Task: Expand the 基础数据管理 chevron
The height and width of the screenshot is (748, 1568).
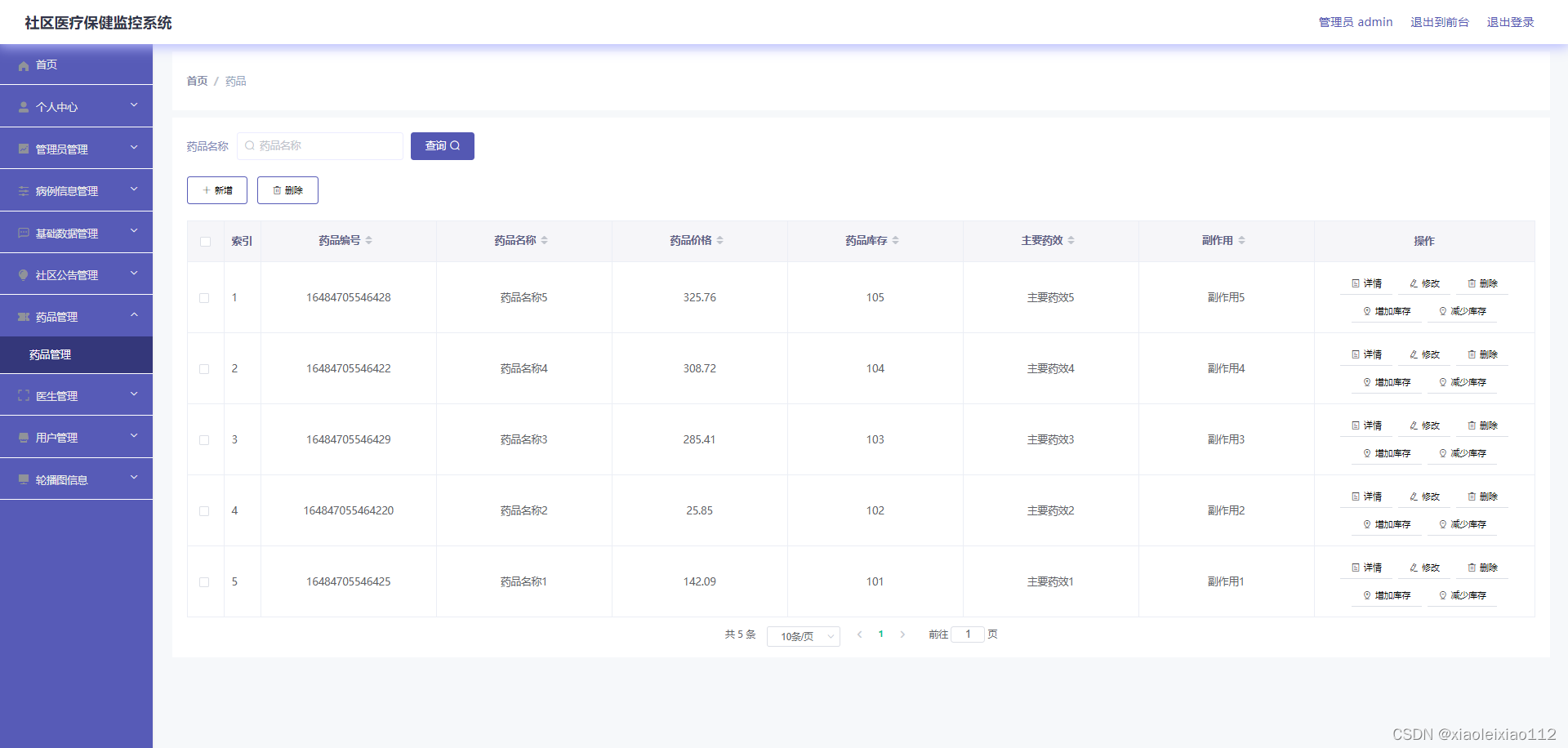Action: [134, 232]
